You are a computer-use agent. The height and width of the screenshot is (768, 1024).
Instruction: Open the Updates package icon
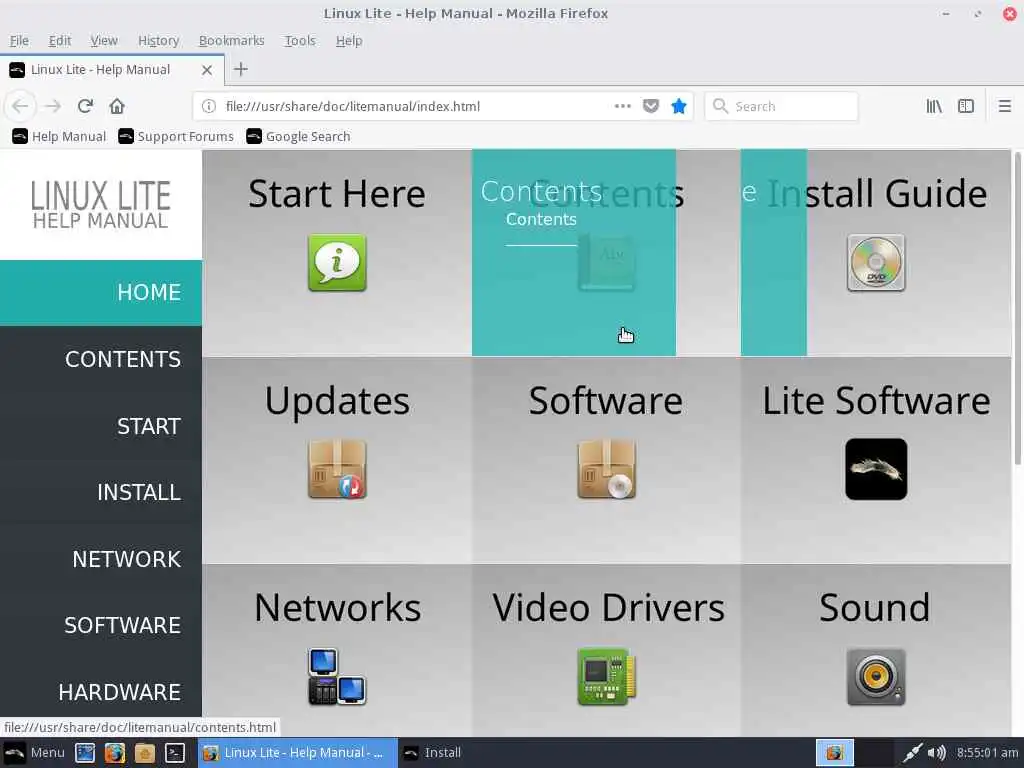tap(337, 469)
